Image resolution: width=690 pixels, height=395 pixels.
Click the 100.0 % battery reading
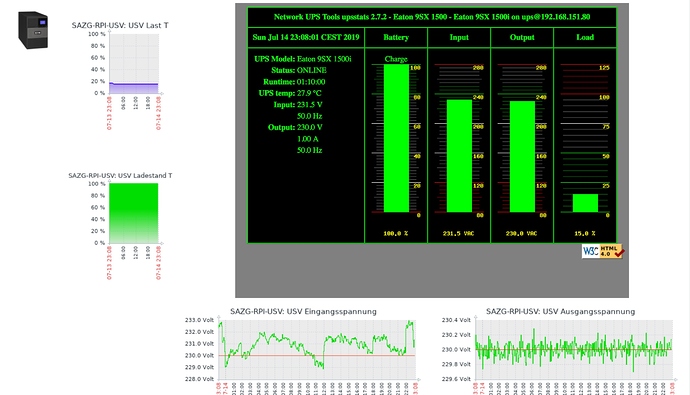(396, 234)
